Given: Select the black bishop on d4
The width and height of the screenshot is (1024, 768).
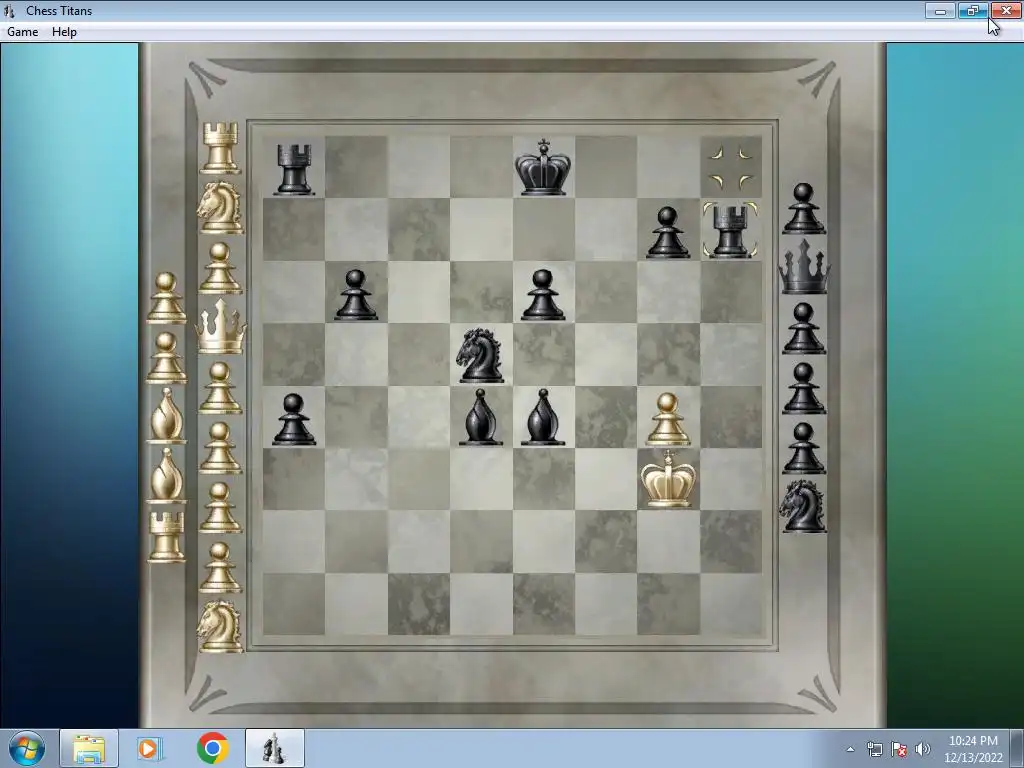Looking at the screenshot, I should (x=481, y=417).
